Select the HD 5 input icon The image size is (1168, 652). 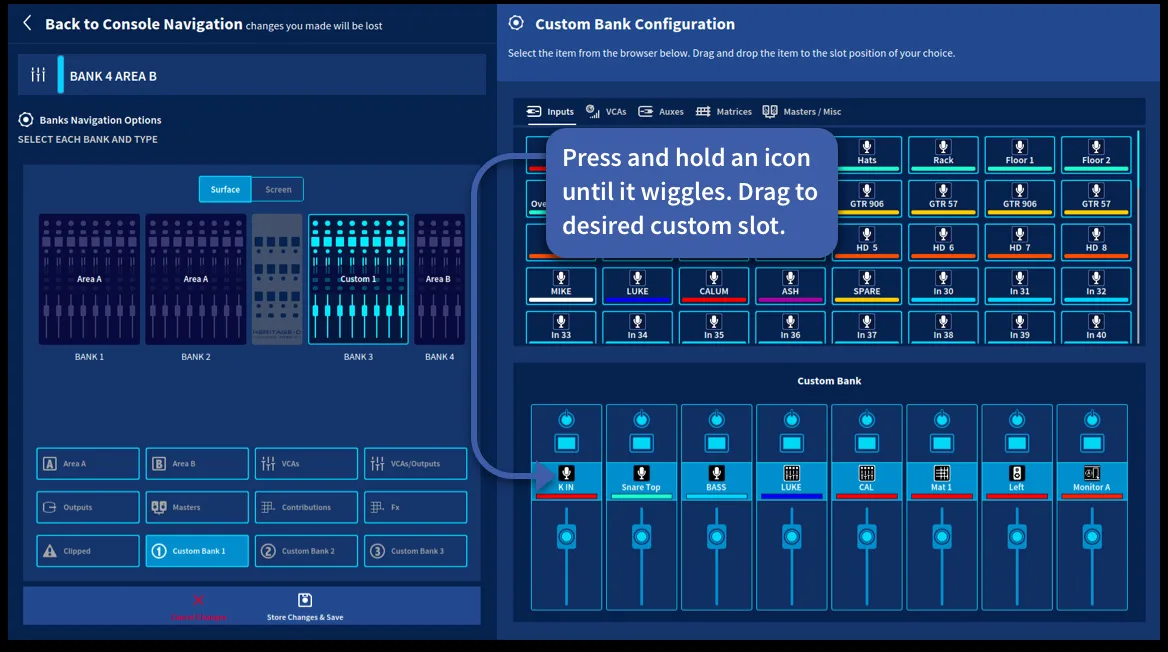[866, 241]
